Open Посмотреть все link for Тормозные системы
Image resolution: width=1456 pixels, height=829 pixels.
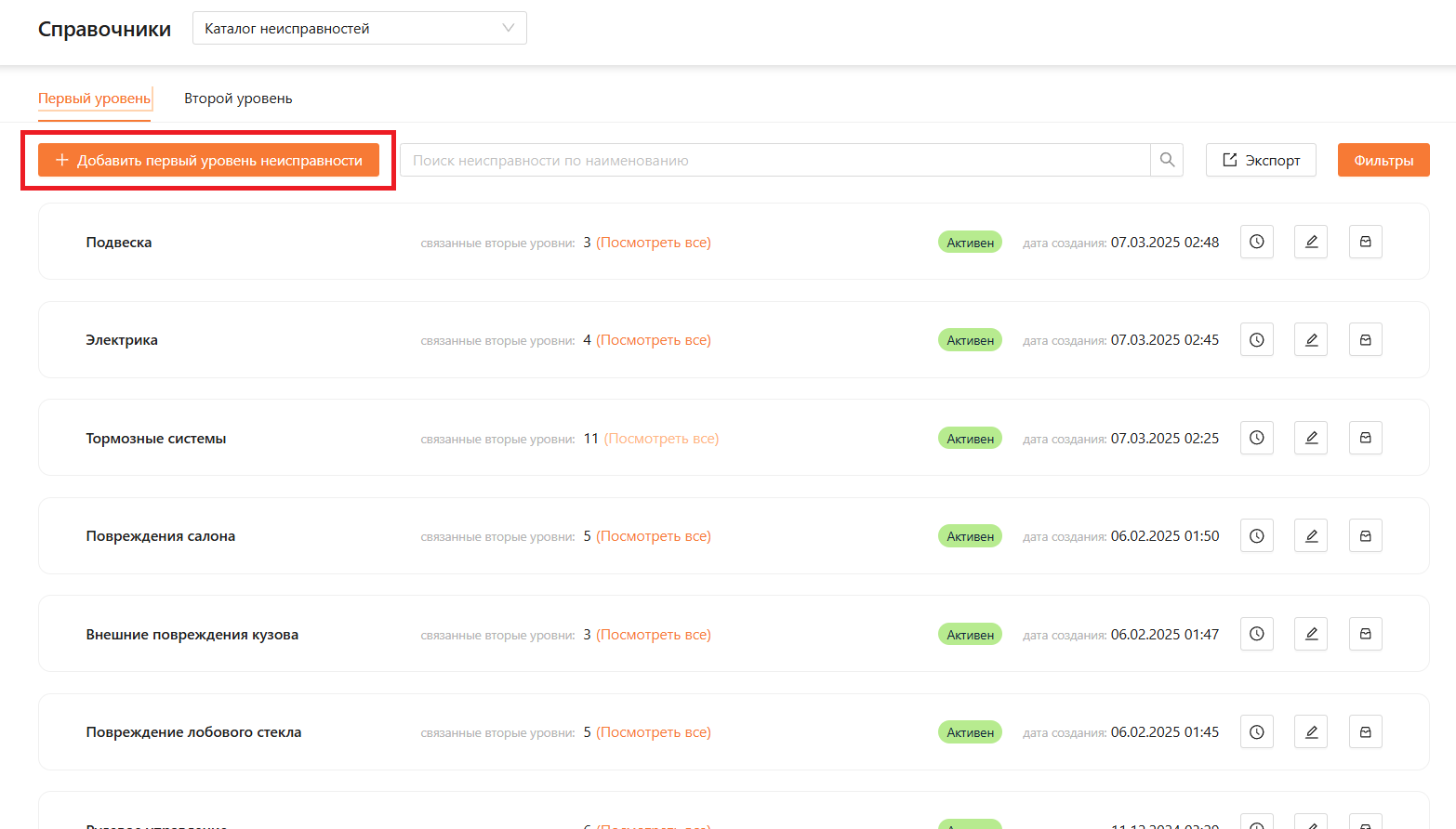(x=661, y=439)
